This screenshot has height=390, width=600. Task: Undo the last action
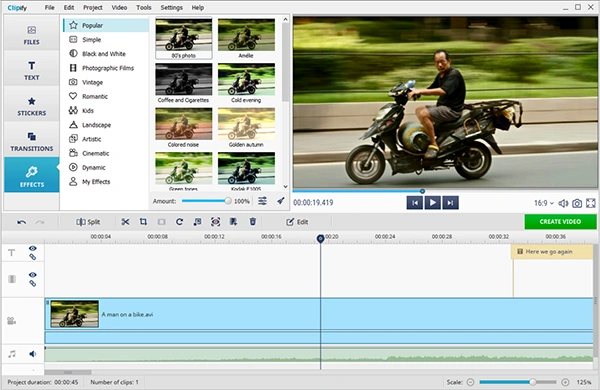coord(22,222)
